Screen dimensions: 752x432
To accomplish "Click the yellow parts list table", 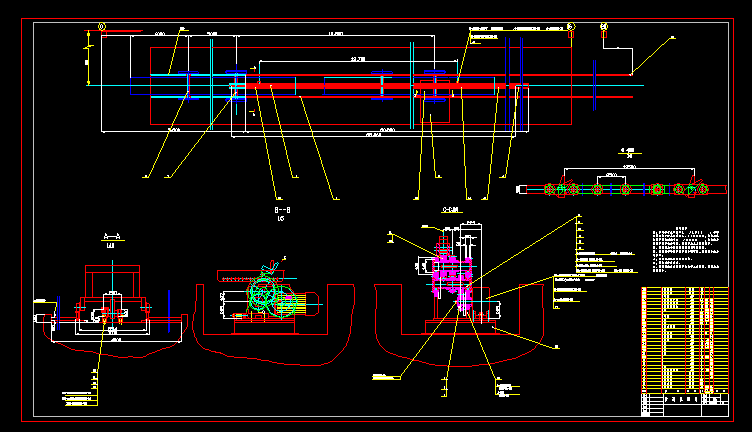I will pos(684,340).
